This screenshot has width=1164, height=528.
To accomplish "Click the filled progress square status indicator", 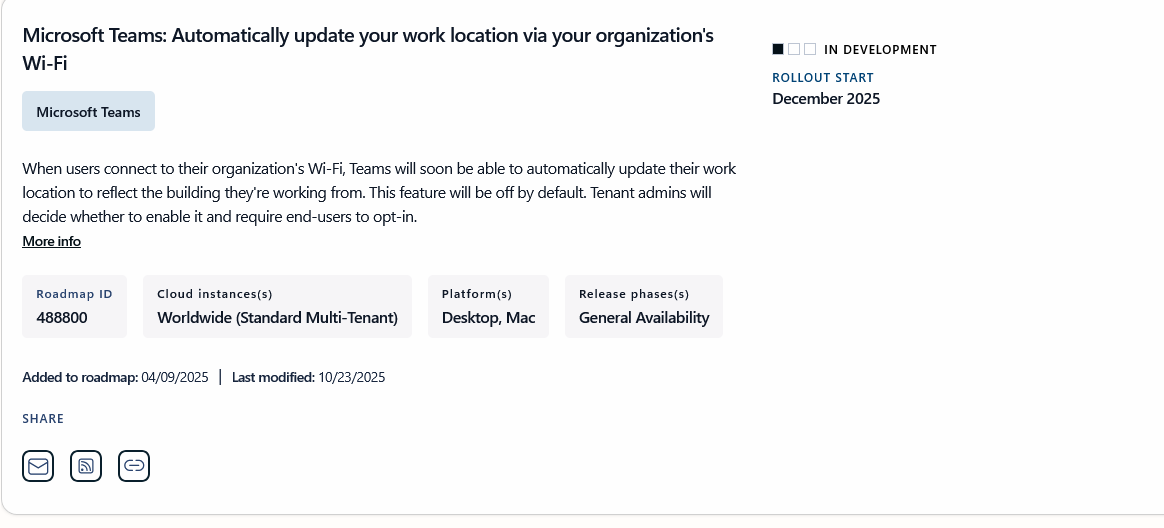I will (778, 49).
